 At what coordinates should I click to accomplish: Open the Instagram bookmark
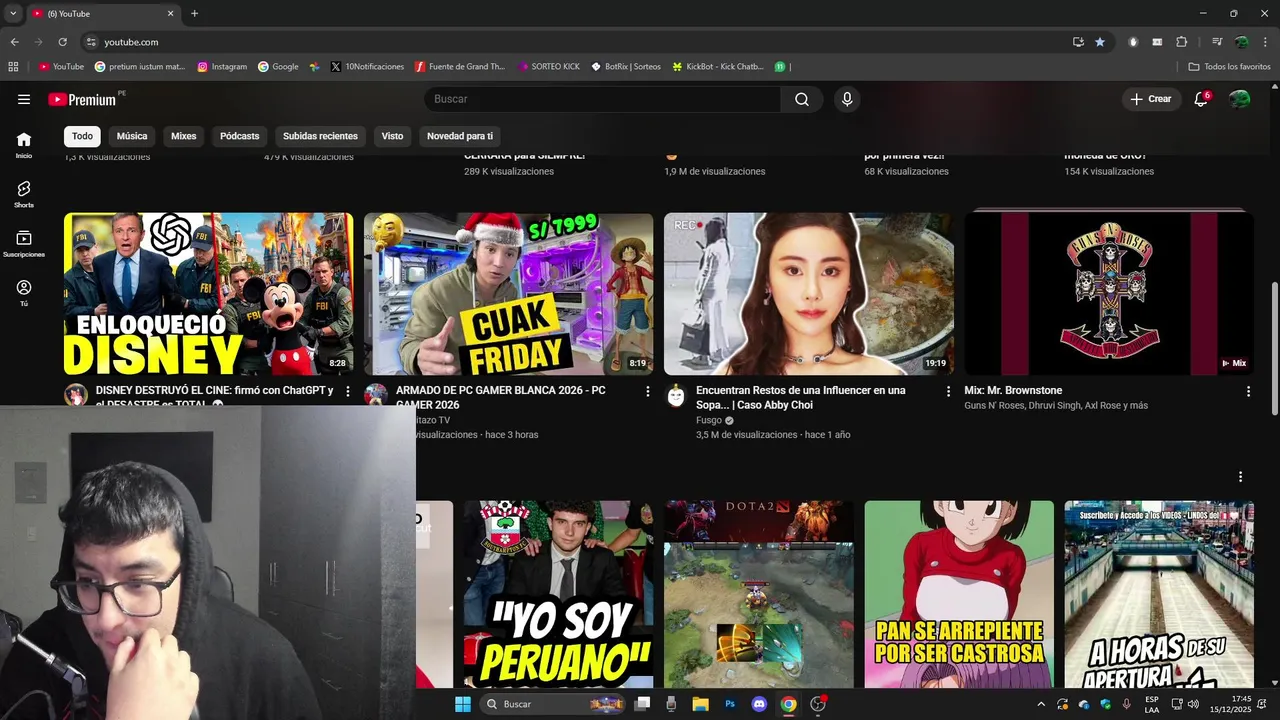[222, 67]
